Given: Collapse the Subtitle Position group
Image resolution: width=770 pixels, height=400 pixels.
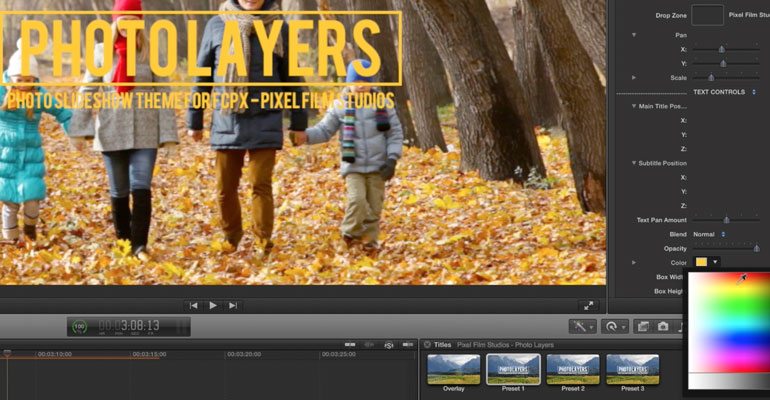Looking at the screenshot, I should pyautogui.click(x=634, y=163).
